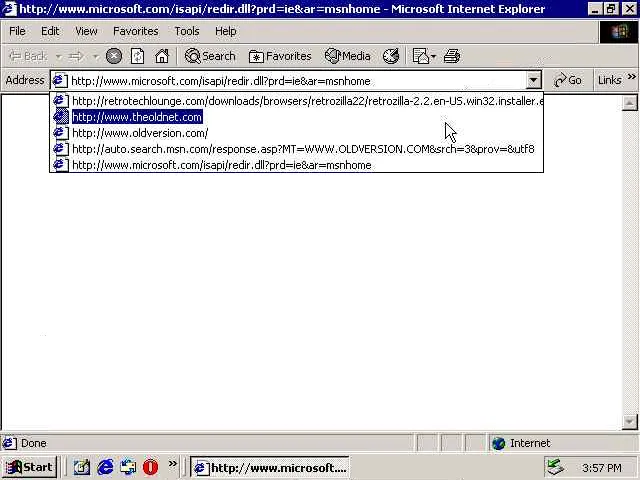640x480 pixels.
Task: Click the Mail toolbar icon
Action: coord(420,56)
